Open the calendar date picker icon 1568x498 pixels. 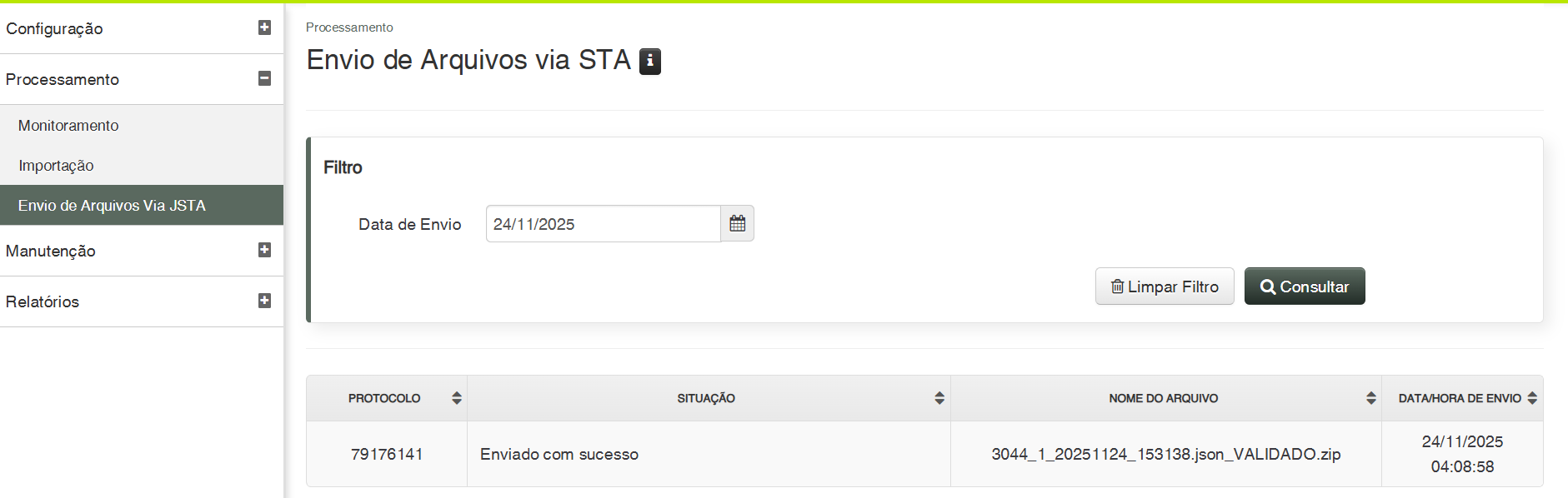(737, 223)
